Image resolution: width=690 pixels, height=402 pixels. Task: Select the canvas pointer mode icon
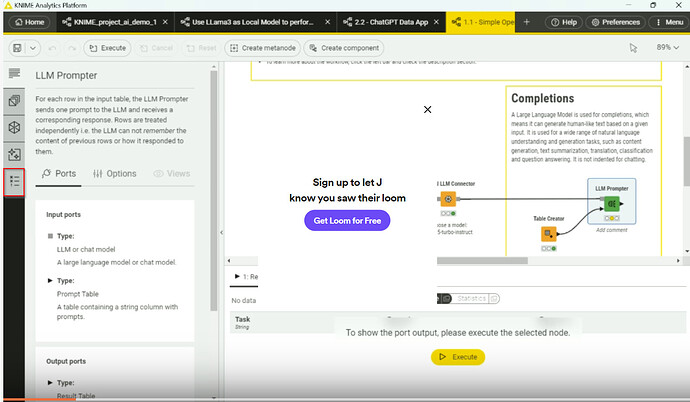click(x=633, y=48)
